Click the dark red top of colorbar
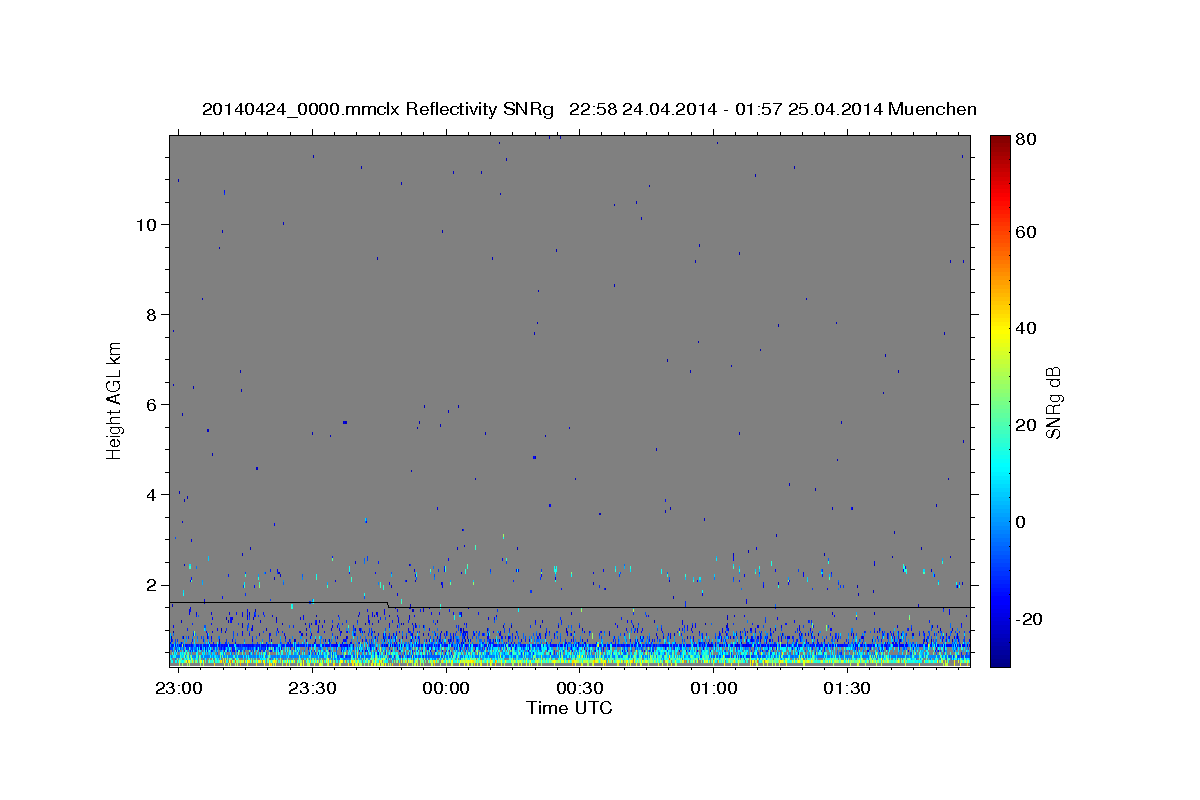 coord(1000,140)
